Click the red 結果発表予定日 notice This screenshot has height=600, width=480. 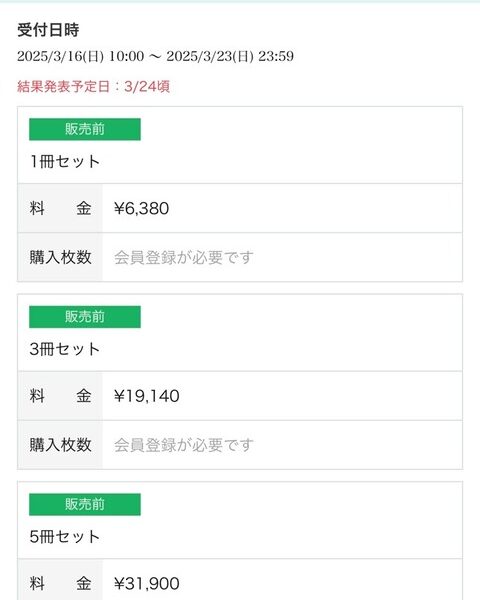tap(93, 86)
